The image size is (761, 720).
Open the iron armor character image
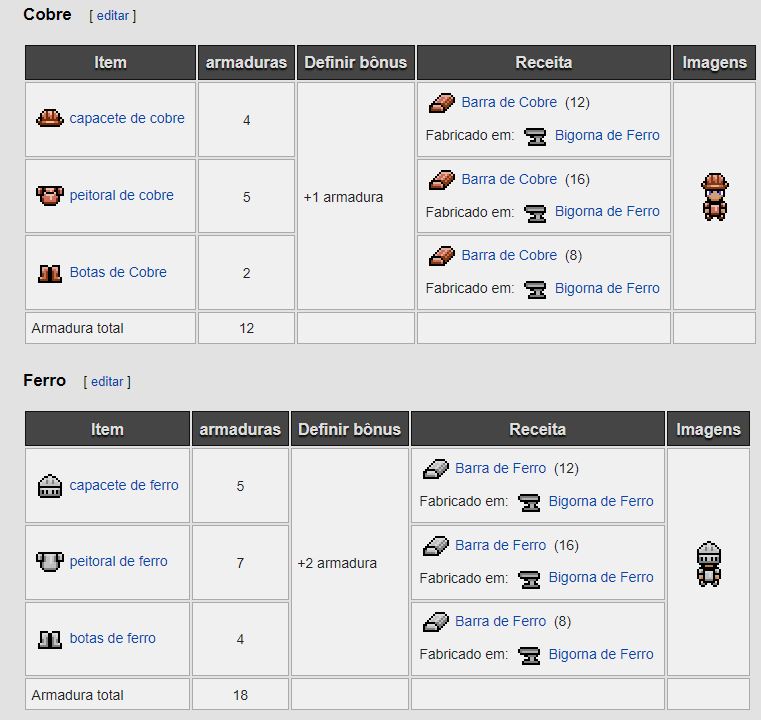tap(708, 563)
